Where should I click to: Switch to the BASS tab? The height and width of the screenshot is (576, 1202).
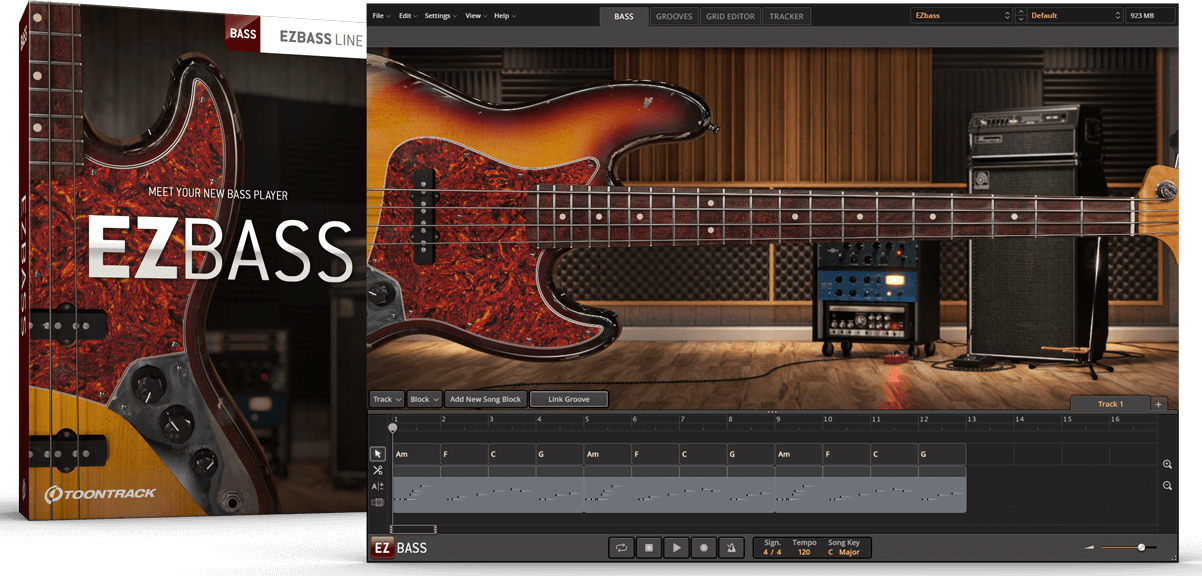pyautogui.click(x=623, y=16)
